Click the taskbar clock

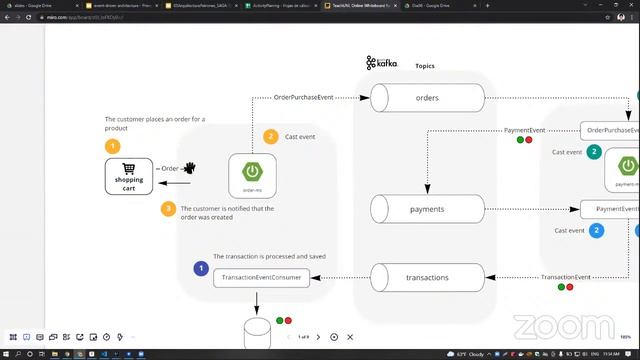pyautogui.click(x=611, y=354)
